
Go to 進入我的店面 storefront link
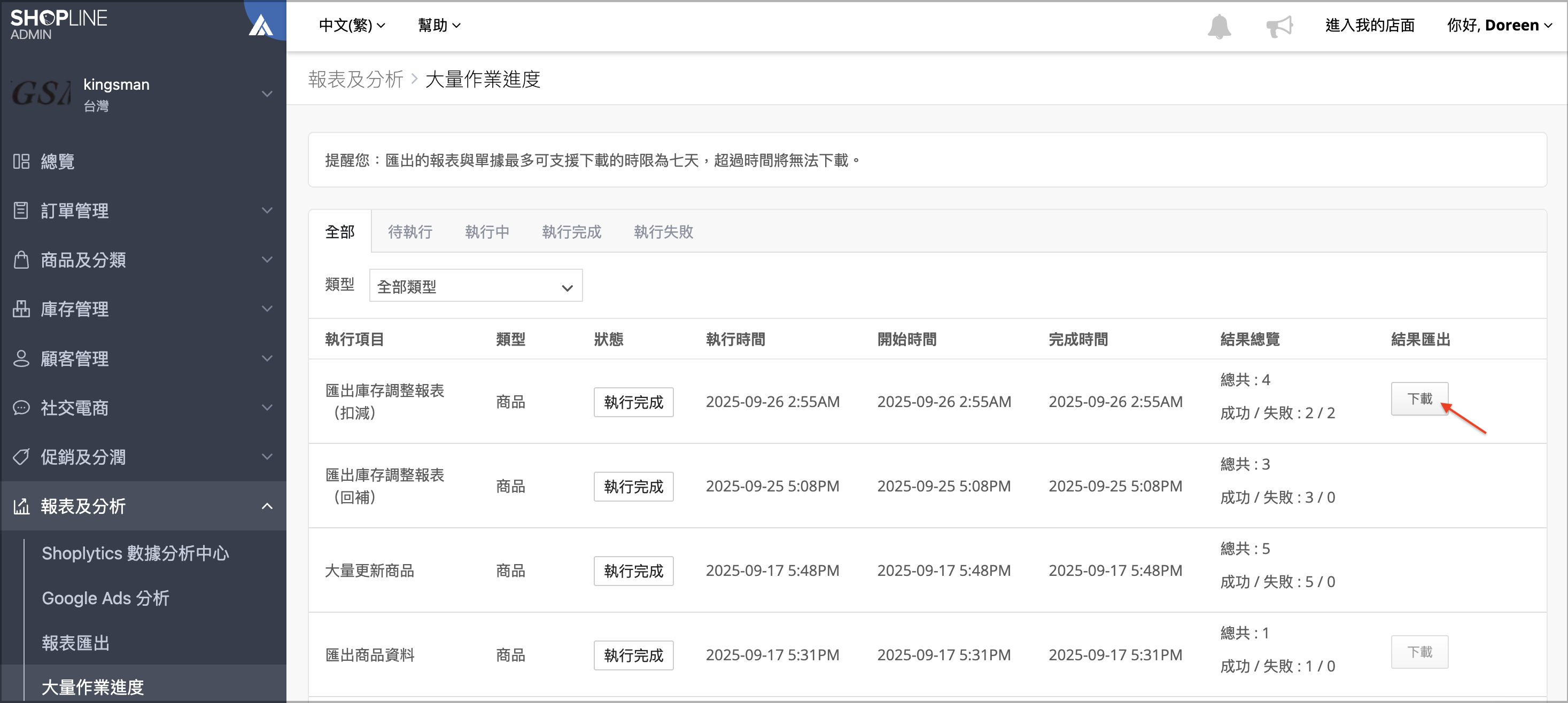click(x=1370, y=26)
